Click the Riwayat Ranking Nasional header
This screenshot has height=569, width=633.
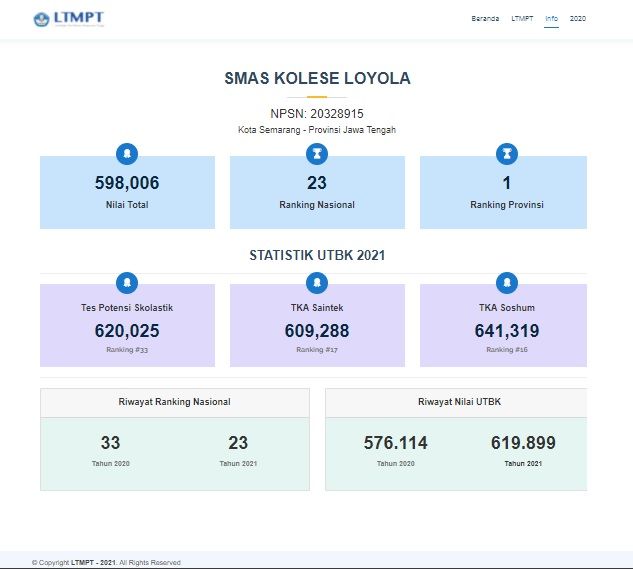(x=175, y=402)
